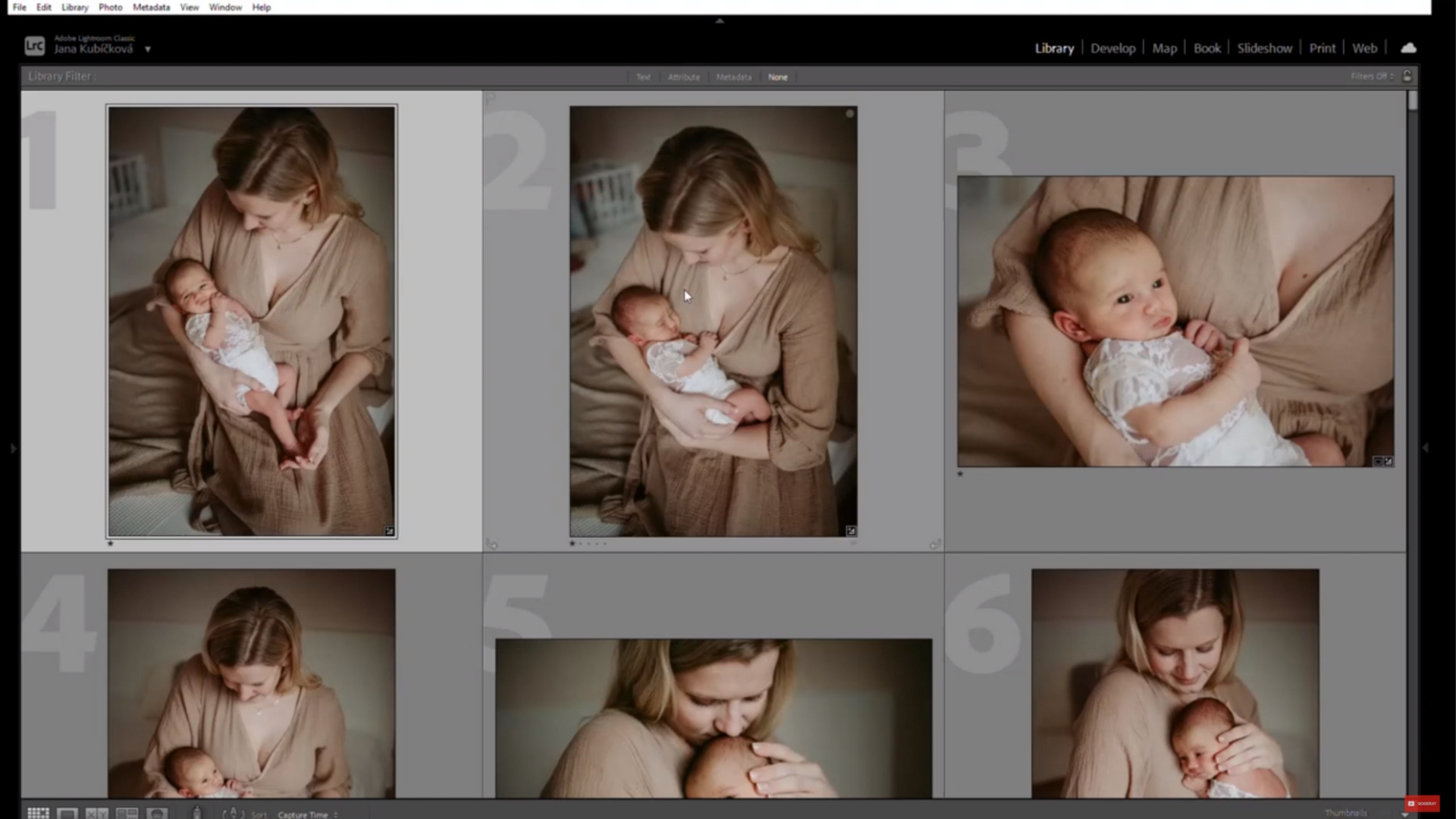The height and width of the screenshot is (819, 1456).
Task: Set the color label under photo 2
Action: click(x=853, y=543)
